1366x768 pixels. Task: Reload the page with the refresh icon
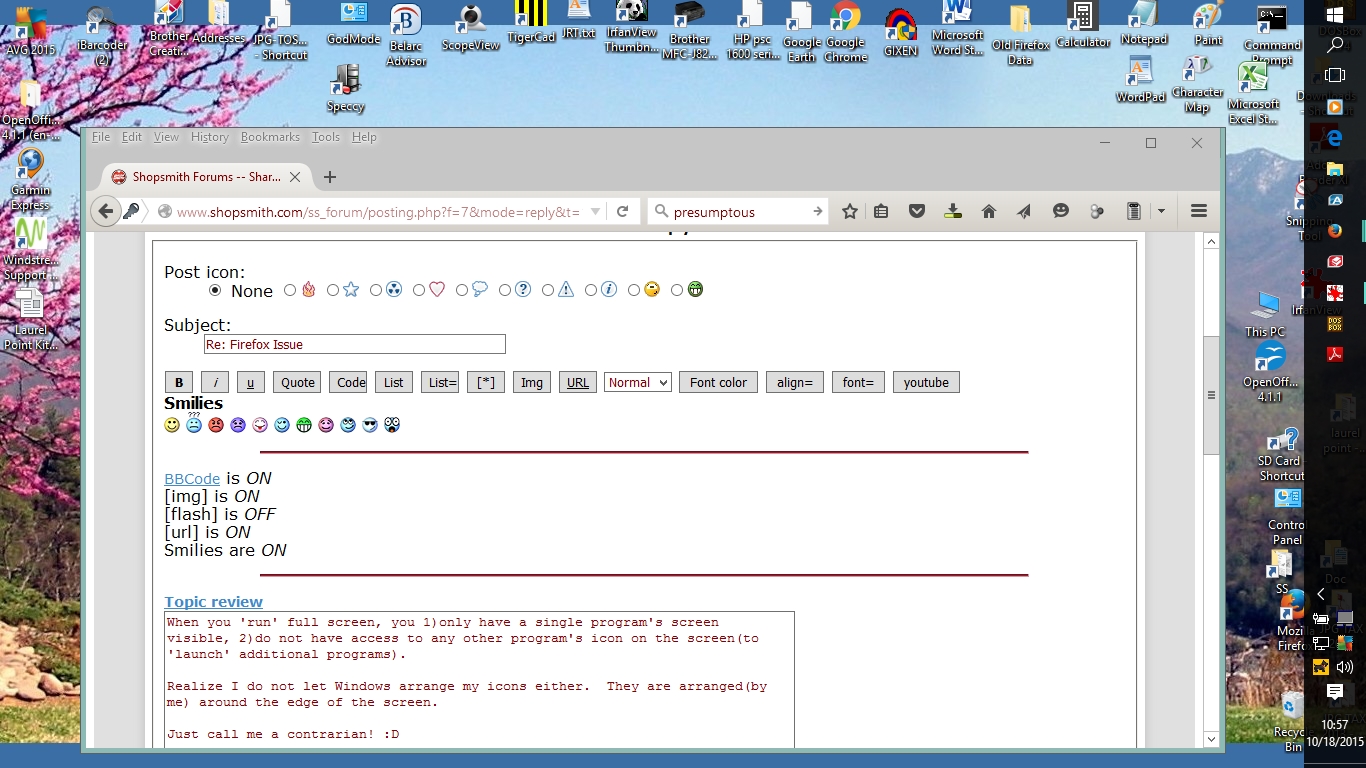[622, 211]
